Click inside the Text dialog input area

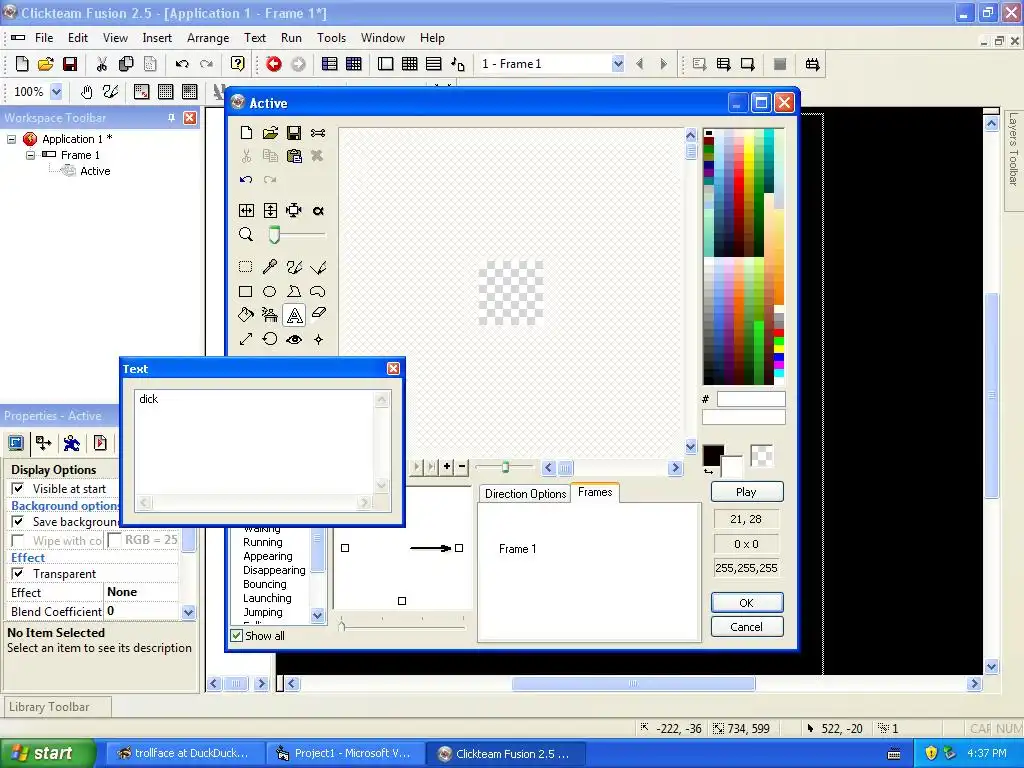click(x=255, y=442)
